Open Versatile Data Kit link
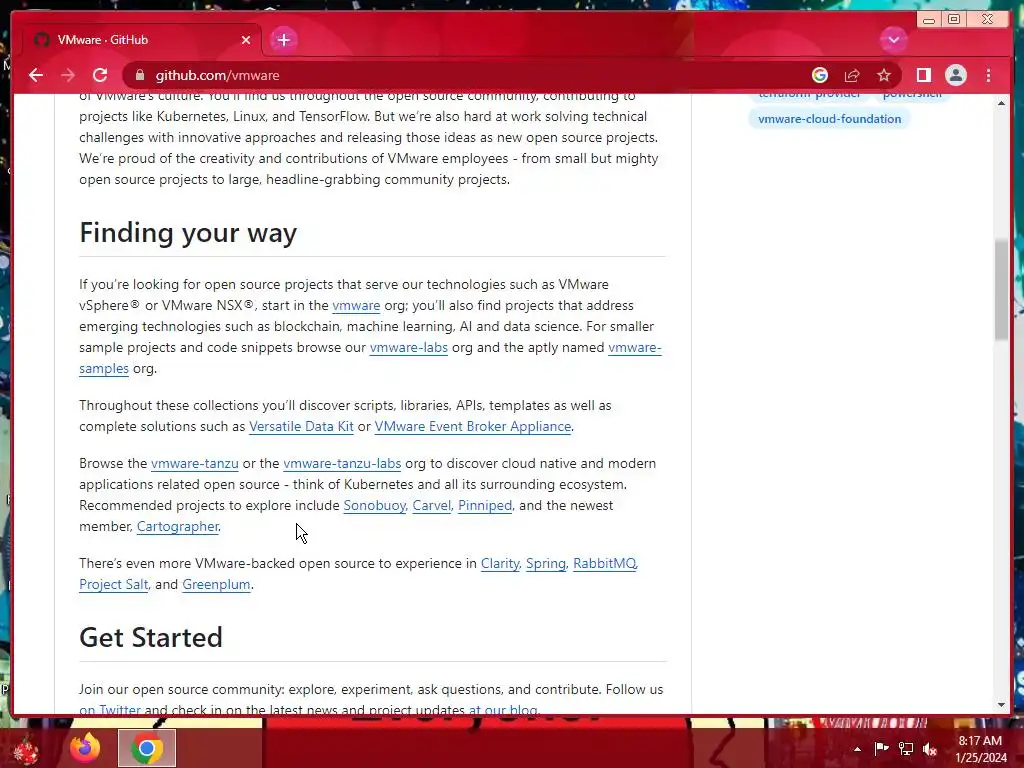The width and height of the screenshot is (1024, 768). pyautogui.click(x=301, y=426)
